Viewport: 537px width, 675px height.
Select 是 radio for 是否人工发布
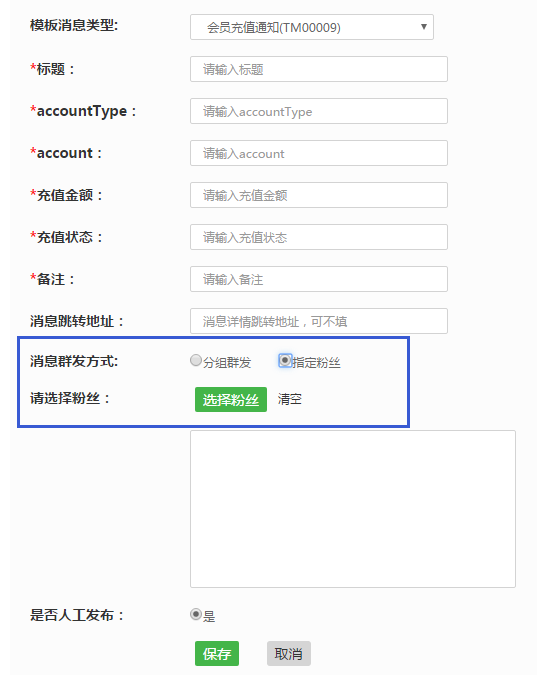point(196,614)
